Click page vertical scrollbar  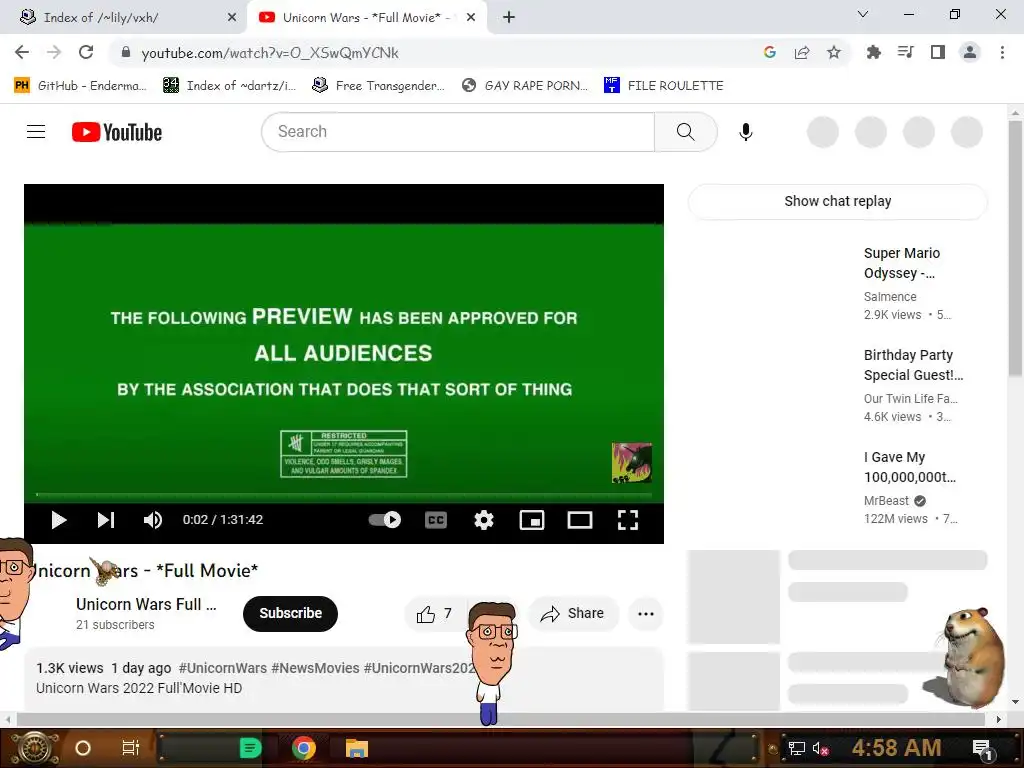click(x=1015, y=248)
